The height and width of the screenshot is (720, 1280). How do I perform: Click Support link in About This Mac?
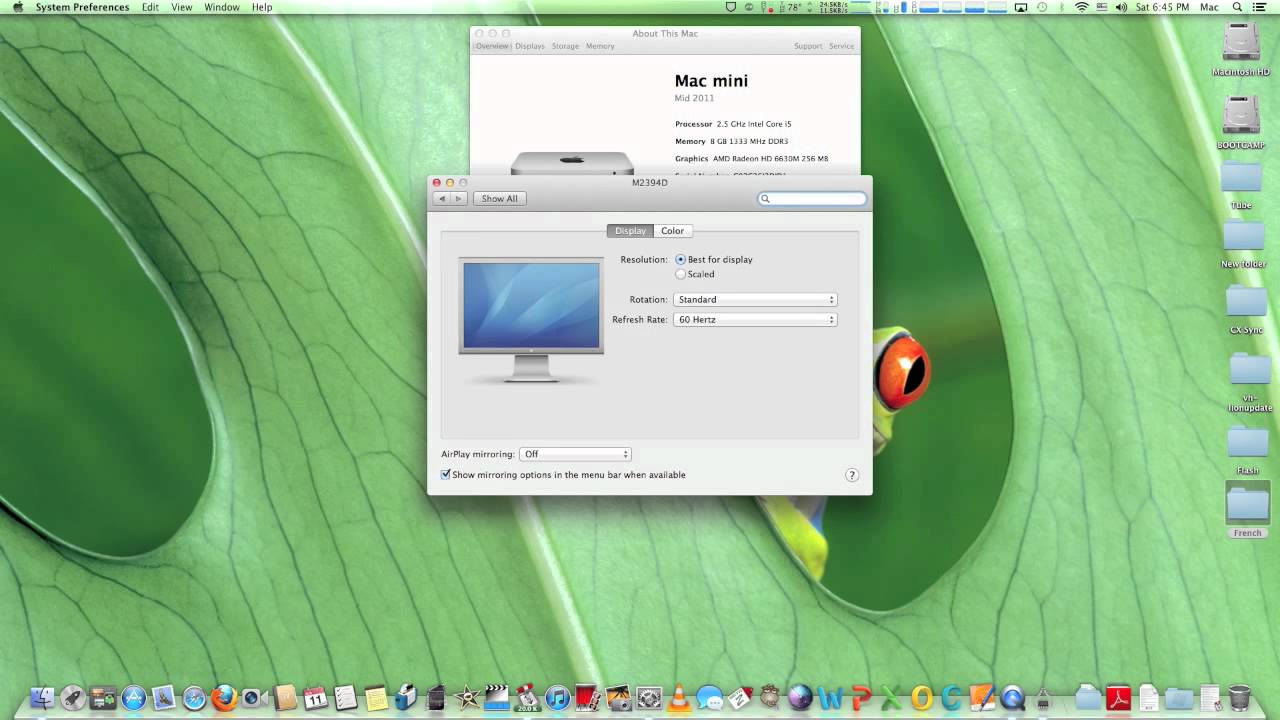tap(808, 46)
